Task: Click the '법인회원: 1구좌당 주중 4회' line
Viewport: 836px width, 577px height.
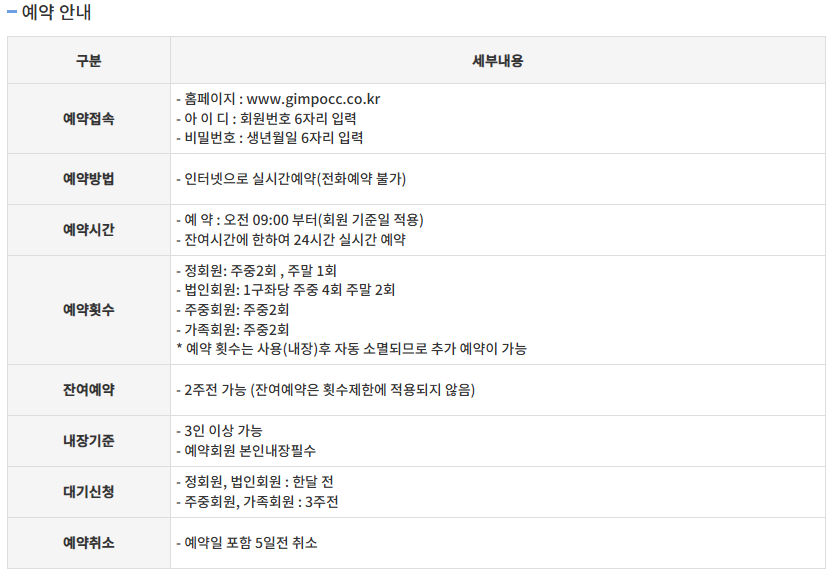Action: pos(284,290)
